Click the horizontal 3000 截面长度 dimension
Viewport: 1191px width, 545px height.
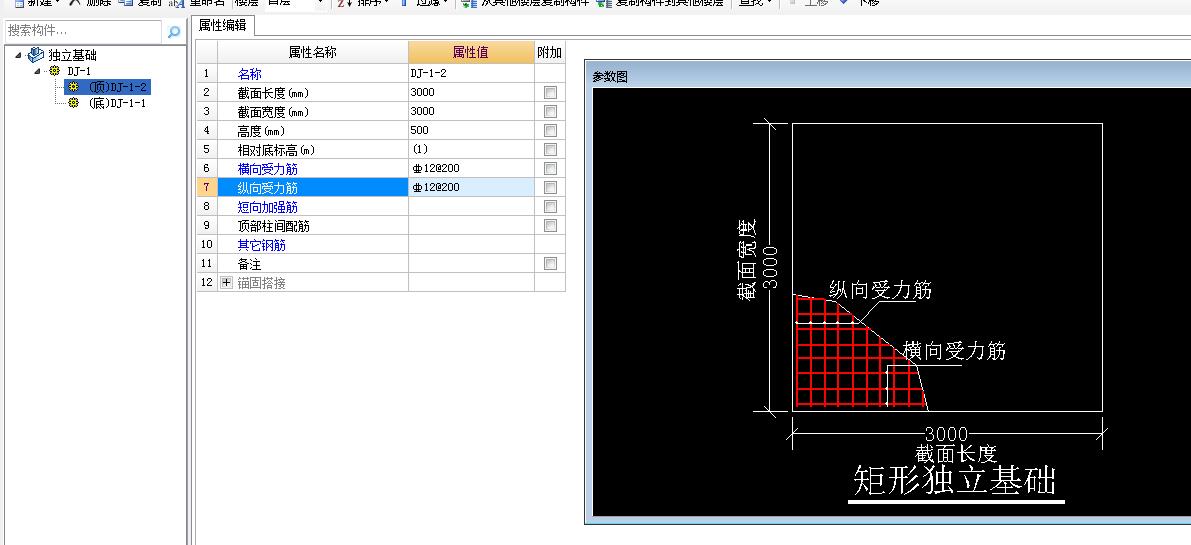946,435
